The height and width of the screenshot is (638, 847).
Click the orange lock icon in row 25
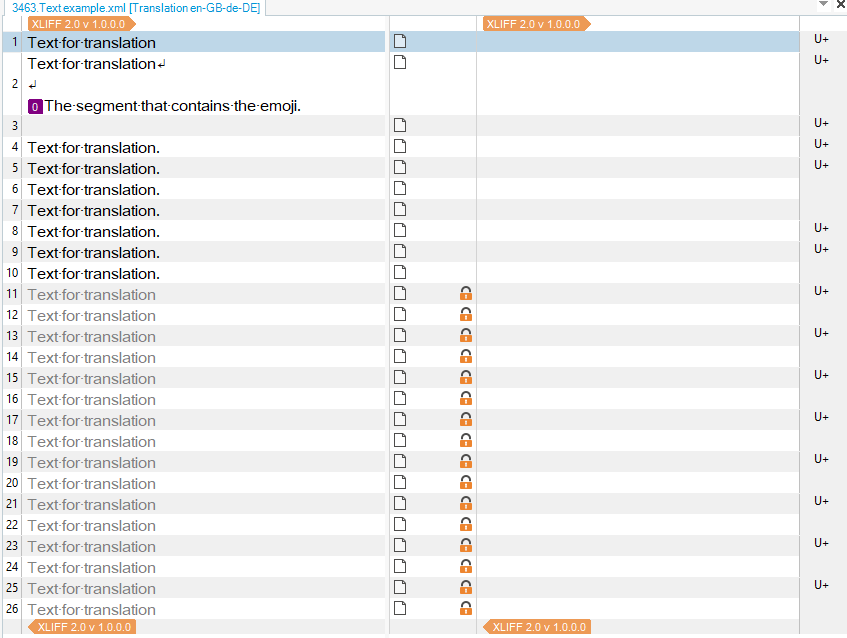[x=466, y=587]
